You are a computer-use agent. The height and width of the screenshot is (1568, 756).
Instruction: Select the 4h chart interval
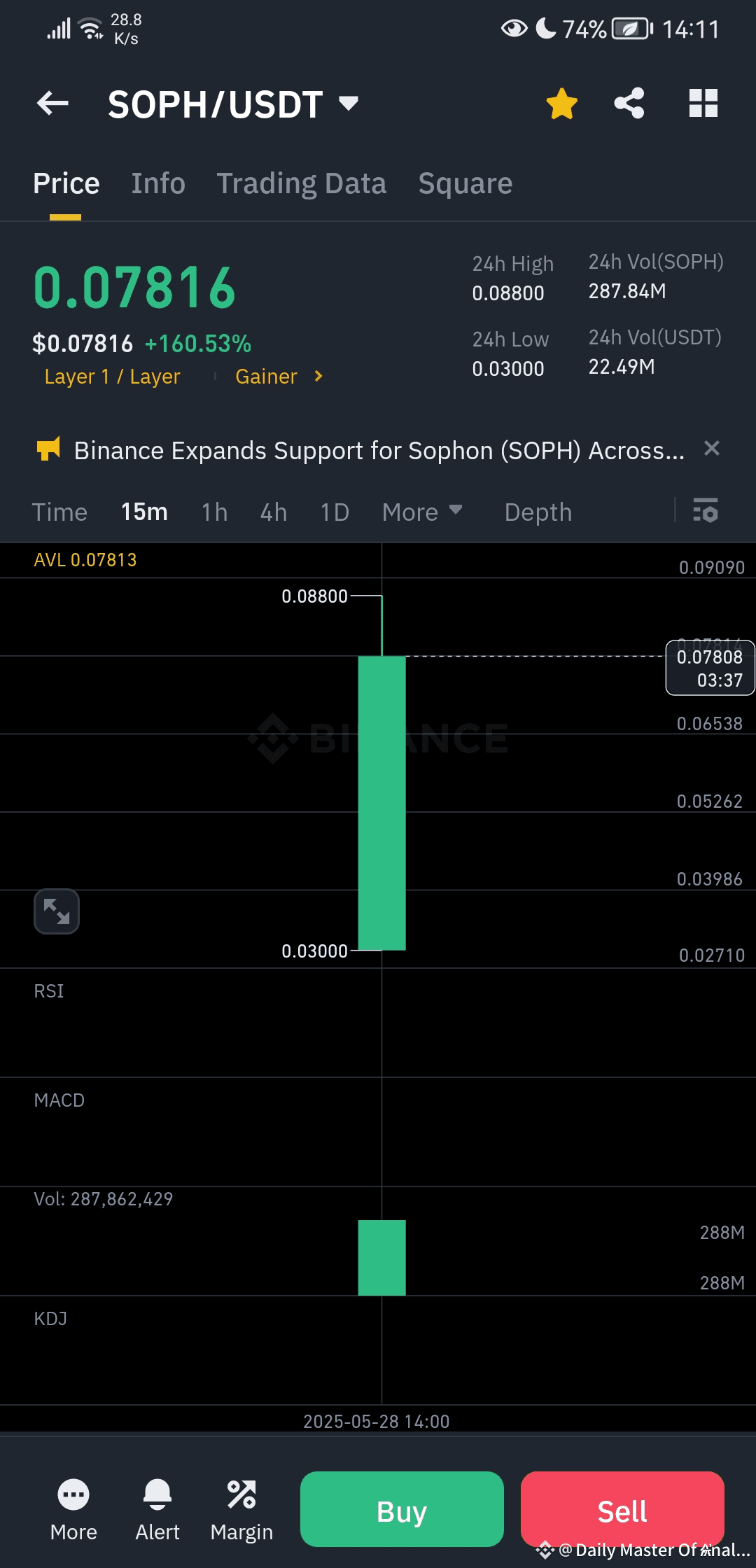click(274, 512)
